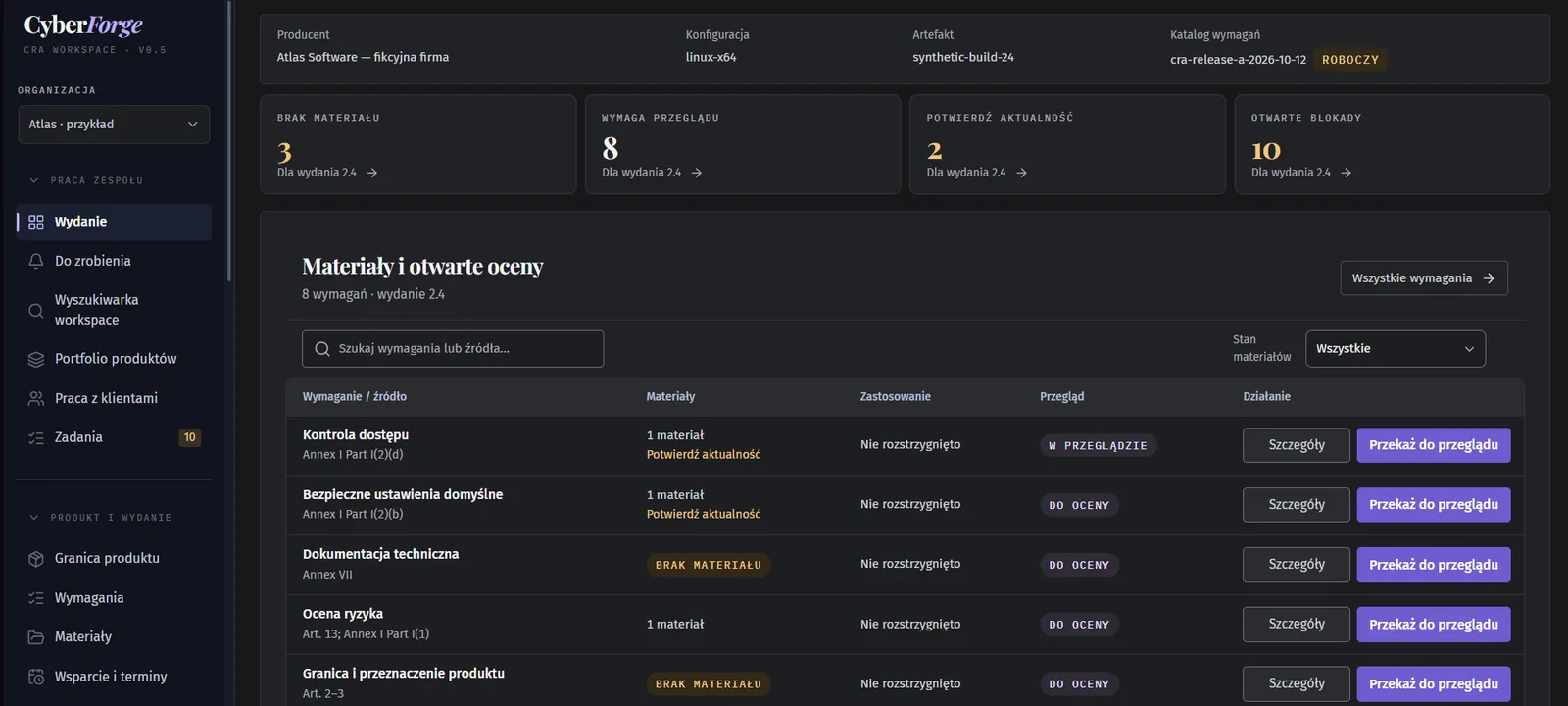Open Szczegóły for Ocena ryzyka
Screen dimensions: 1568x706
point(1297,625)
